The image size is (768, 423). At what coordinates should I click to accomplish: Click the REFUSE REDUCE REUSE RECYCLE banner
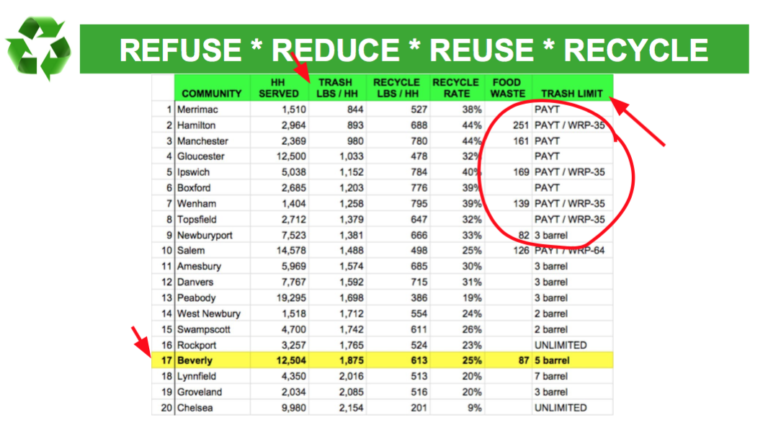pyautogui.click(x=414, y=49)
